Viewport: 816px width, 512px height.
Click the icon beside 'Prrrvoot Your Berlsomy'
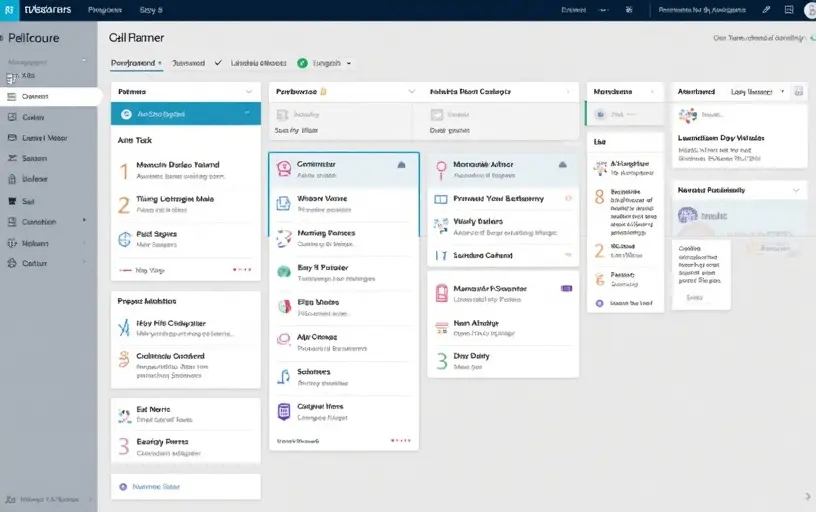441,199
